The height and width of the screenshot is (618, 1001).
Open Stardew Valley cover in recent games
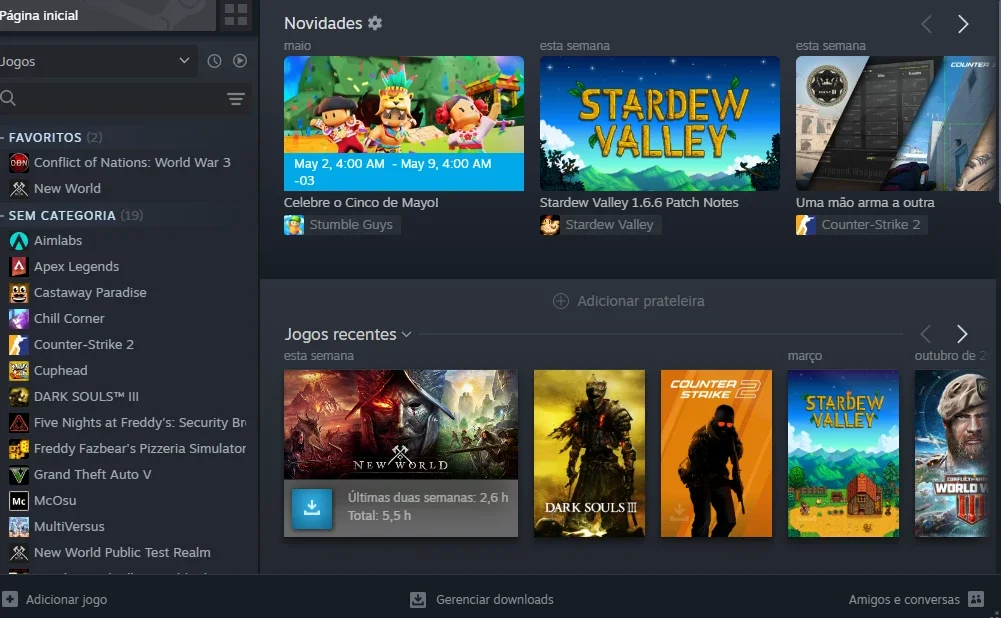point(843,453)
